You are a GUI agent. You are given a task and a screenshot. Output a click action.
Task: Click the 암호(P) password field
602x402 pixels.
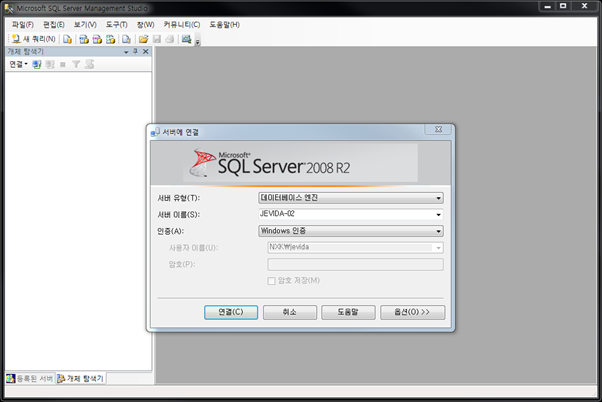pos(355,264)
